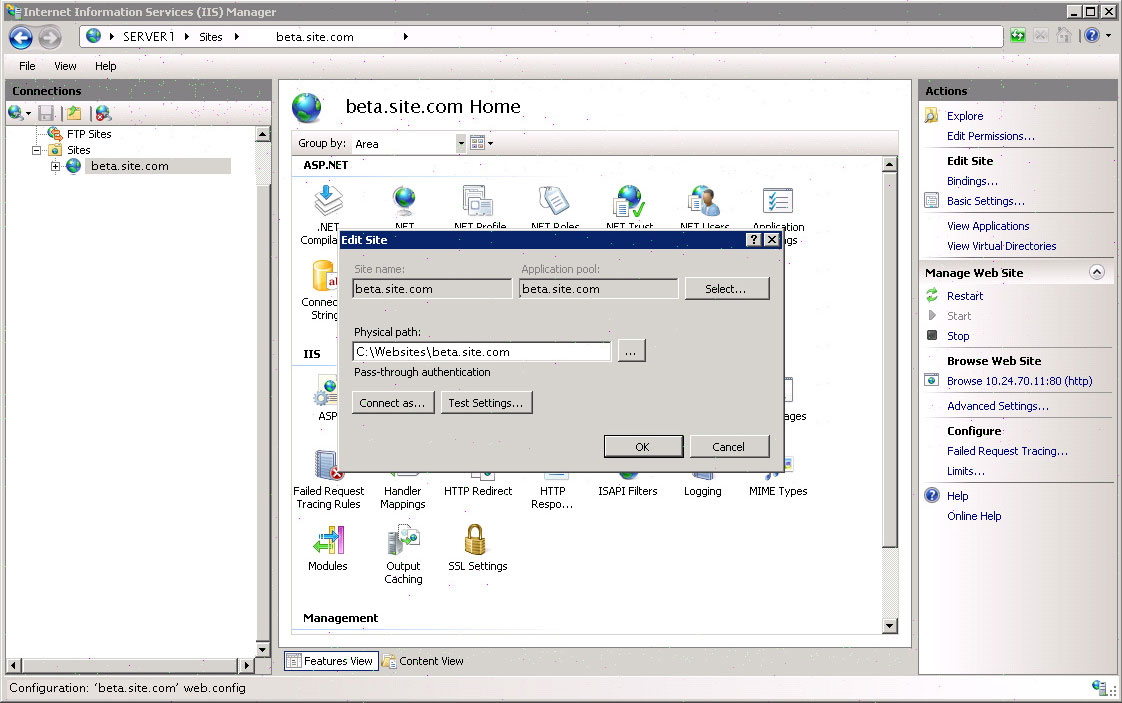This screenshot has height=703, width=1122.
Task: Open the File menu
Action: coord(27,66)
